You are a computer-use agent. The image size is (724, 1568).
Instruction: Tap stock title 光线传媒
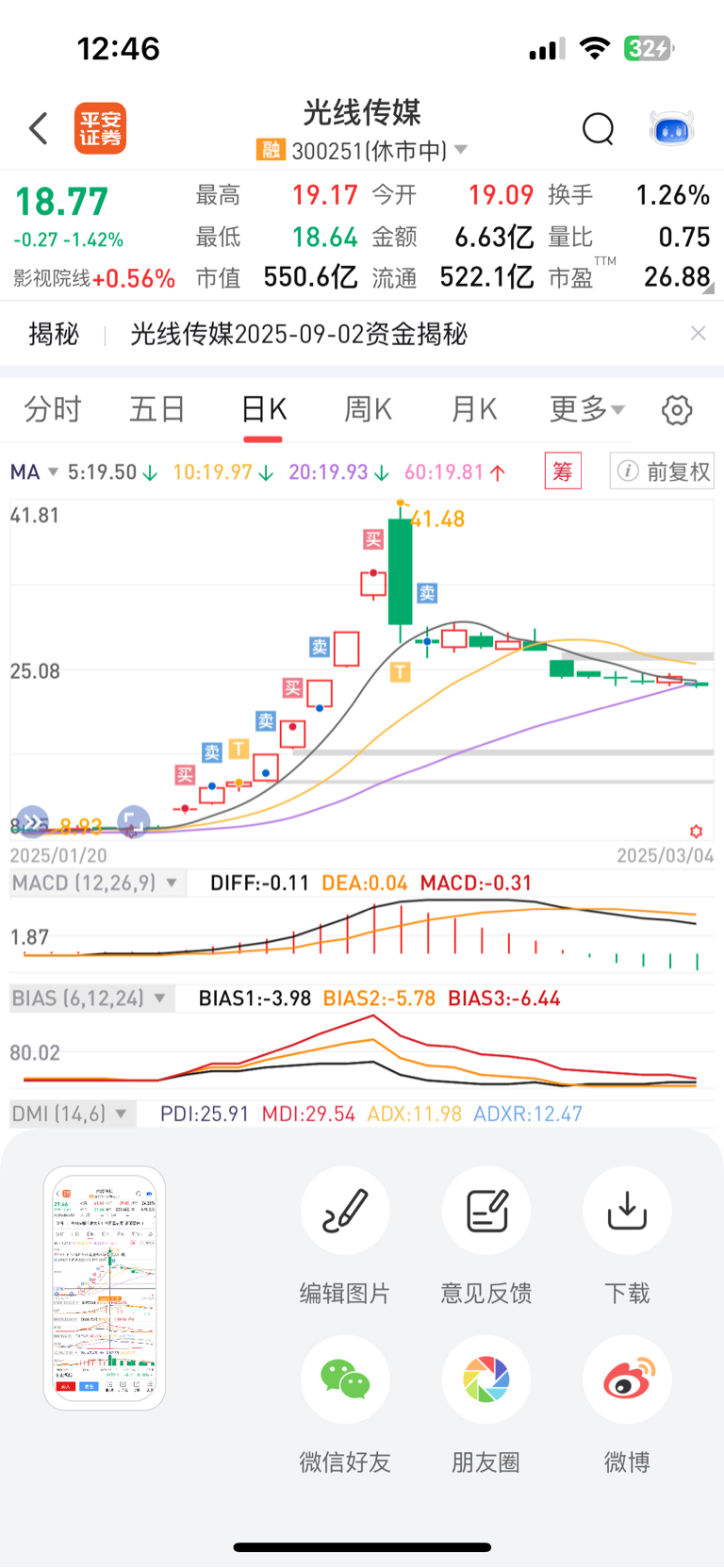click(362, 113)
